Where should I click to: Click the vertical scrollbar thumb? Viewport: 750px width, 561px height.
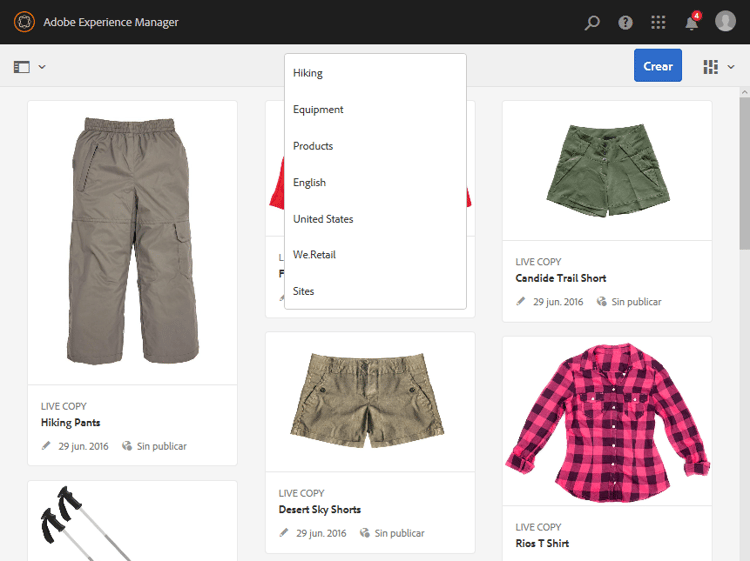745,173
